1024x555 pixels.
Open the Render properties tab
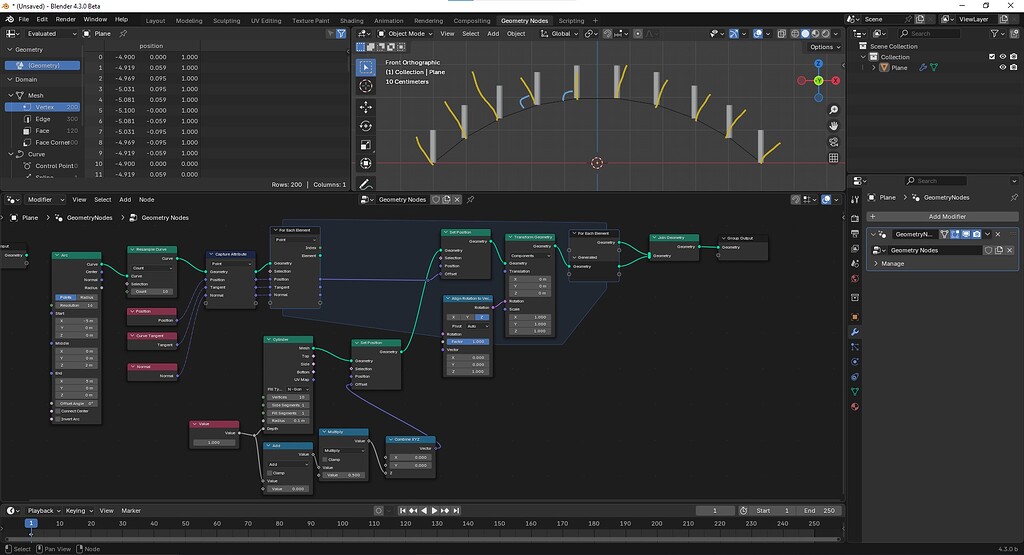[x=855, y=218]
